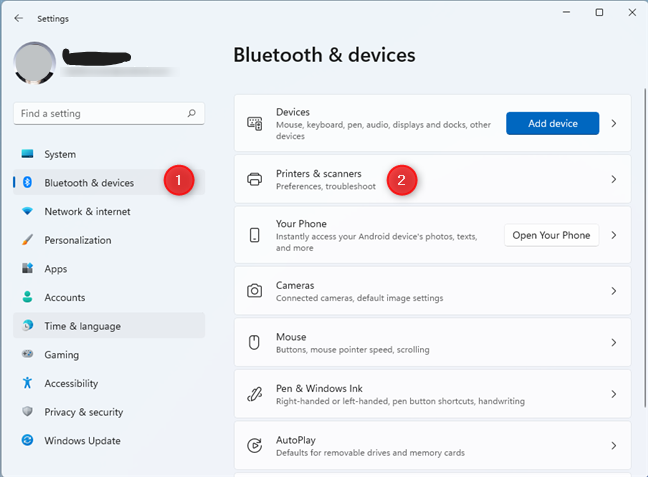Screen dimensions: 648x477
Task: Click the Network wifi icon in sidebar
Action: pyautogui.click(x=27, y=211)
